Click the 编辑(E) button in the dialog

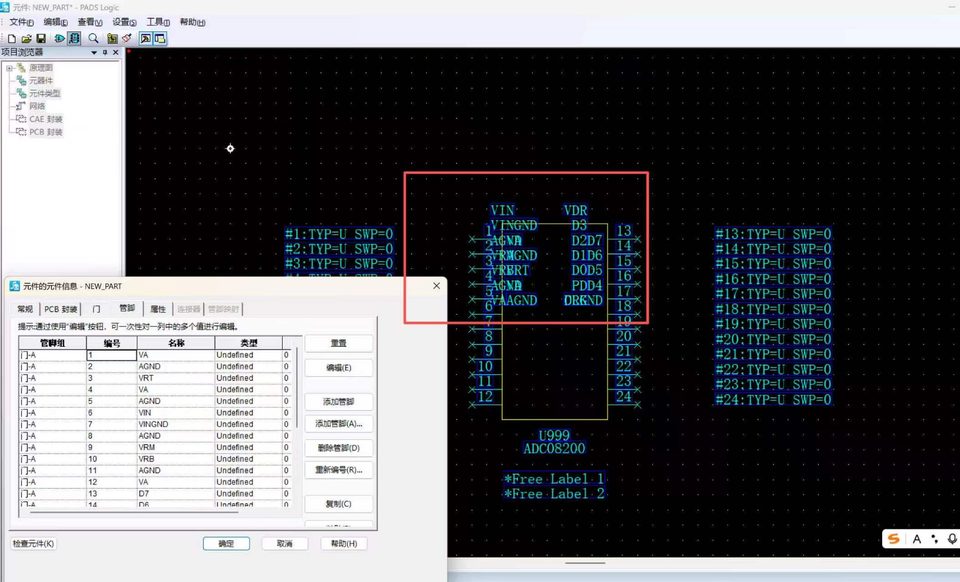point(339,368)
